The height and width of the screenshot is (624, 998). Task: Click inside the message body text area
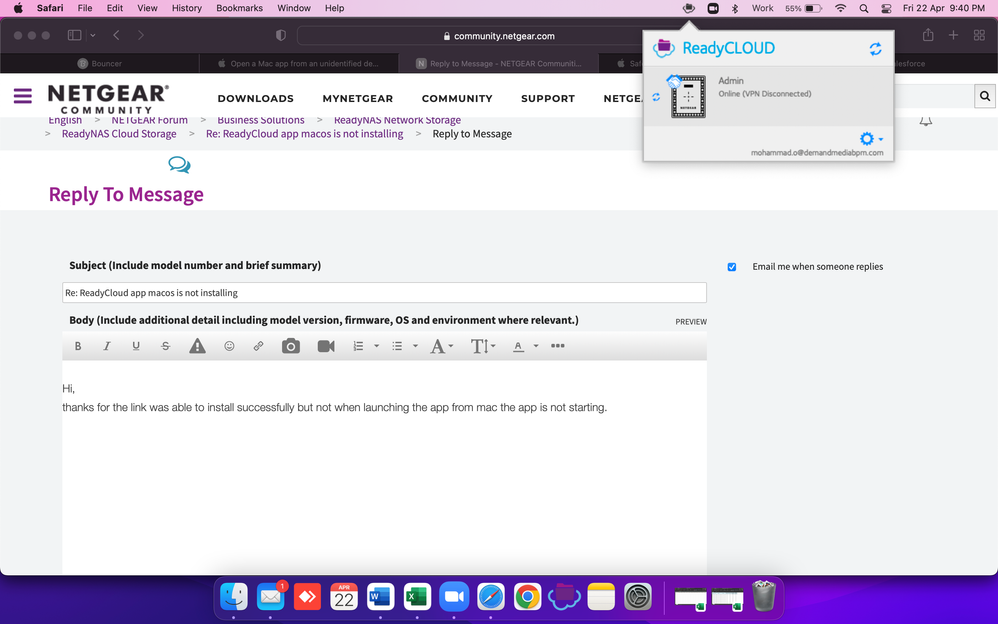click(x=384, y=465)
